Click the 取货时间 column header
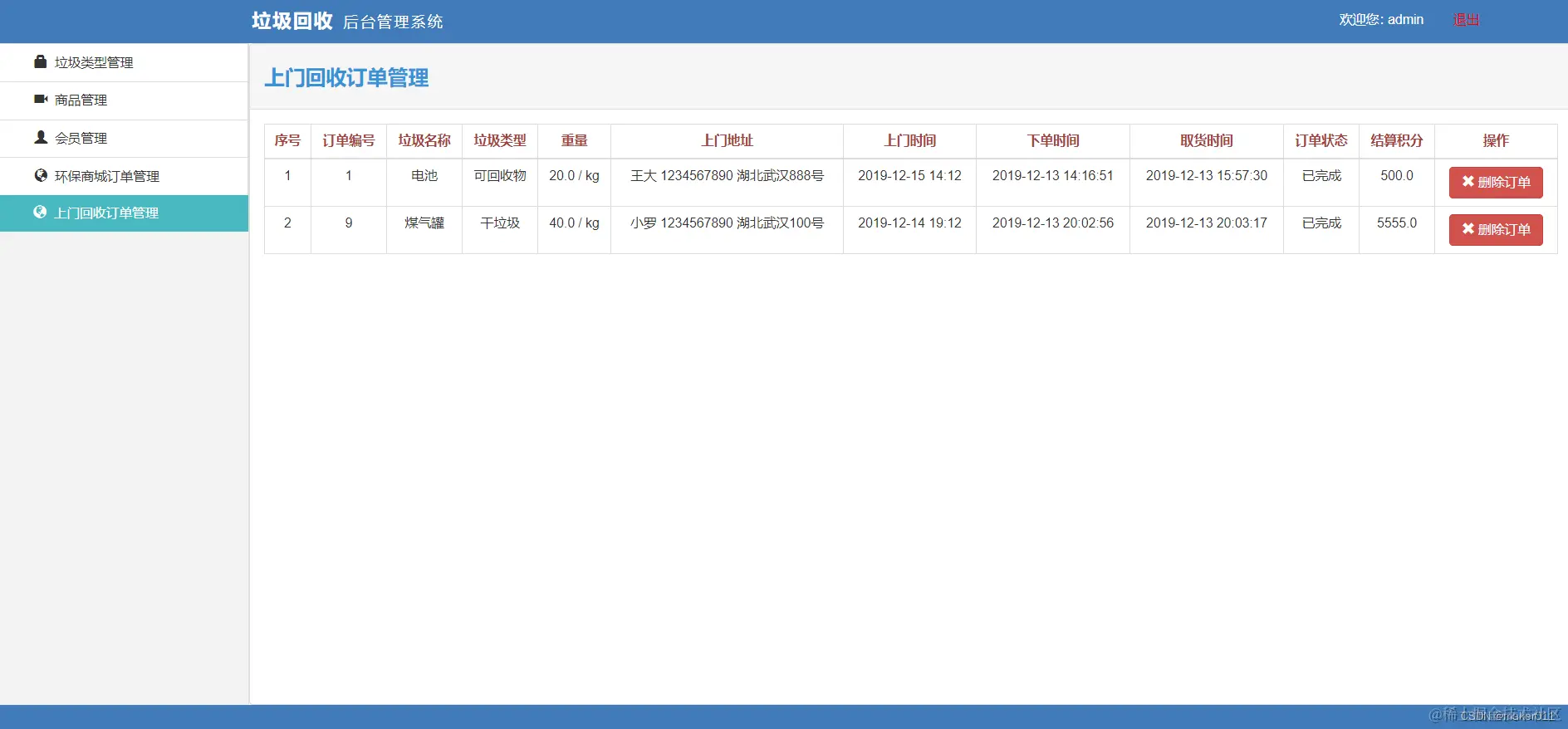The image size is (1568, 729). [1207, 141]
